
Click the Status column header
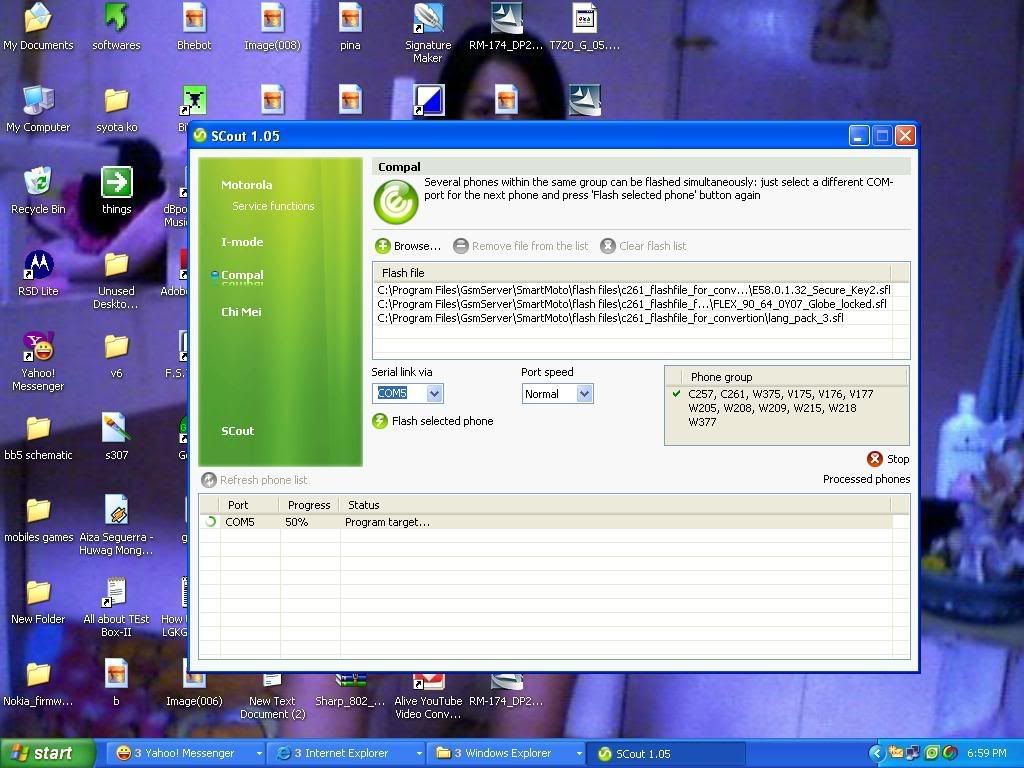(x=615, y=505)
